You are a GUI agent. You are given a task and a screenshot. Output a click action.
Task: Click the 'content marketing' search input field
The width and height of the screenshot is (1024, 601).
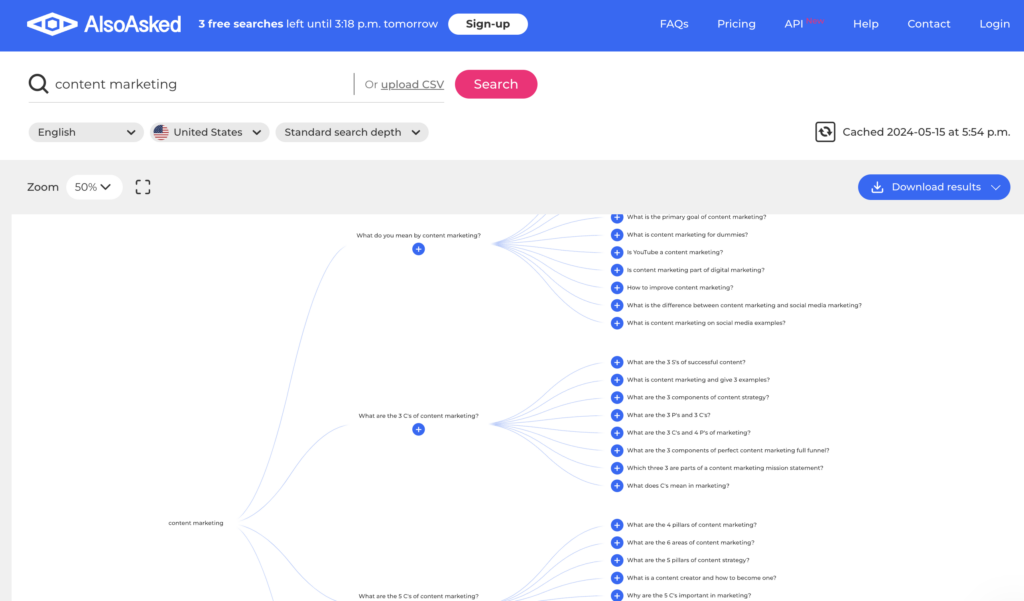(200, 83)
